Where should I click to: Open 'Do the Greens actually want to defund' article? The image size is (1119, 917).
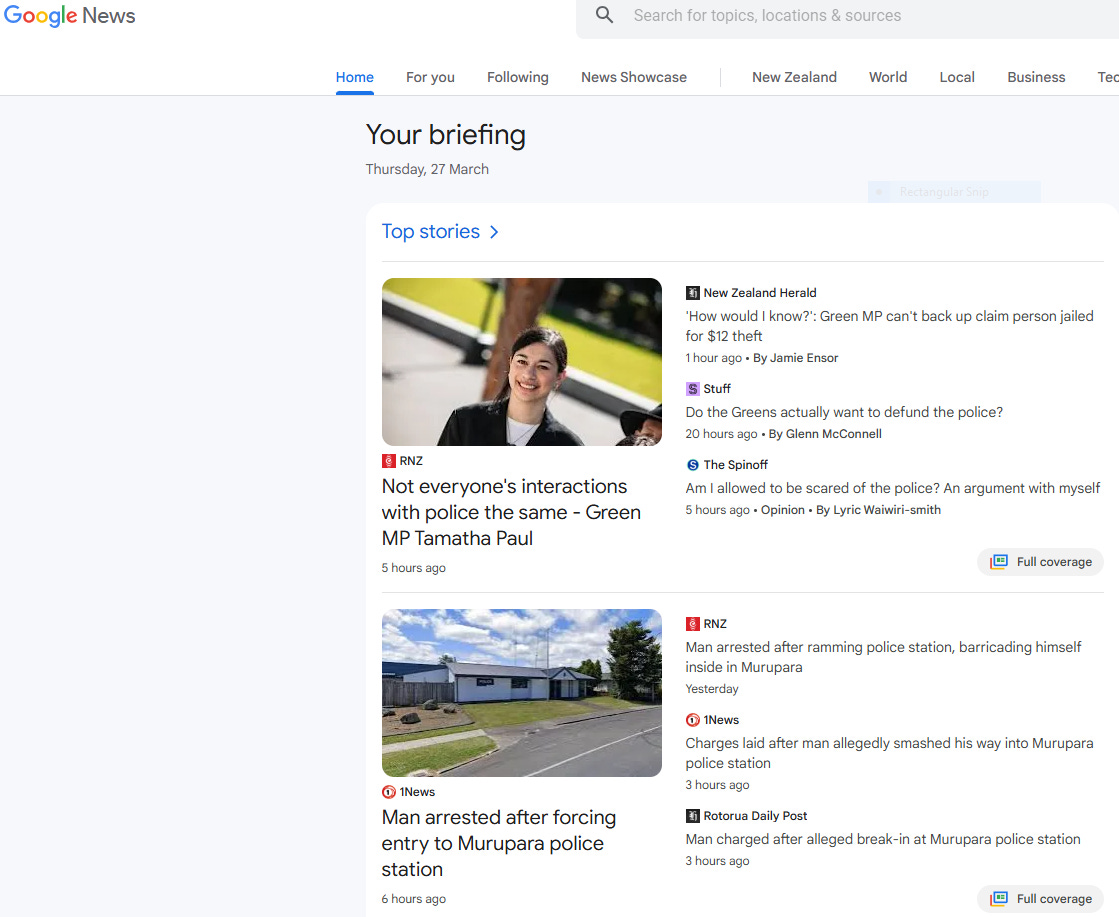pos(844,412)
